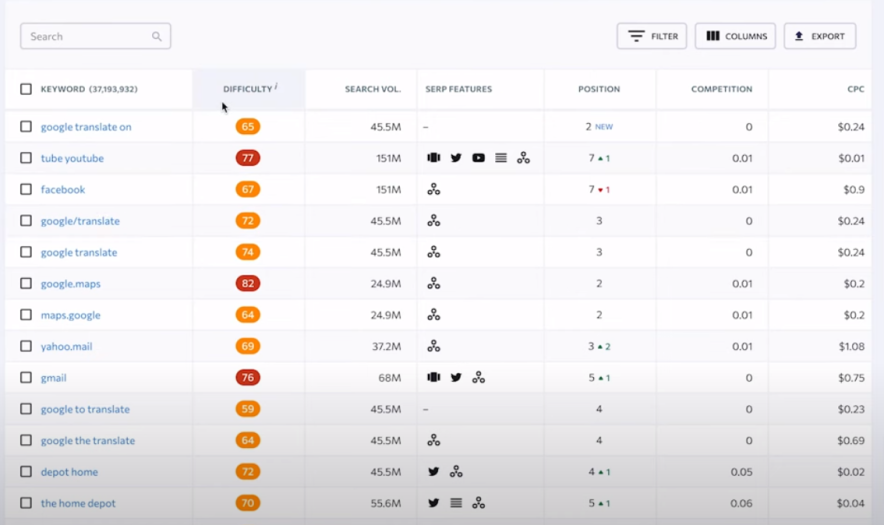Toggle the select-all keyword checkbox in header
The width and height of the screenshot is (884, 525).
tap(26, 89)
